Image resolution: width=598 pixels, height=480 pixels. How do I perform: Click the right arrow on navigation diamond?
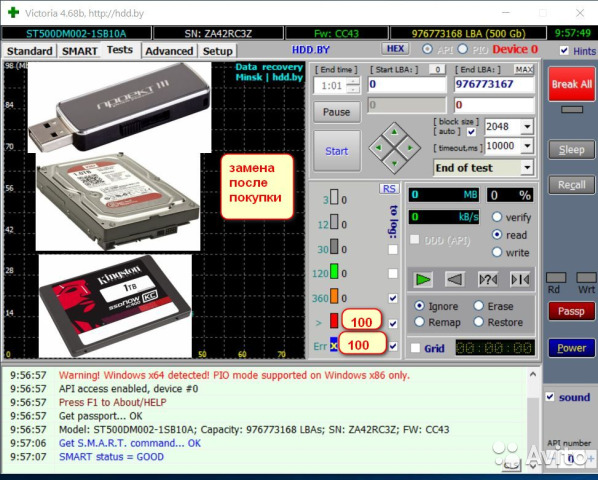coord(410,148)
